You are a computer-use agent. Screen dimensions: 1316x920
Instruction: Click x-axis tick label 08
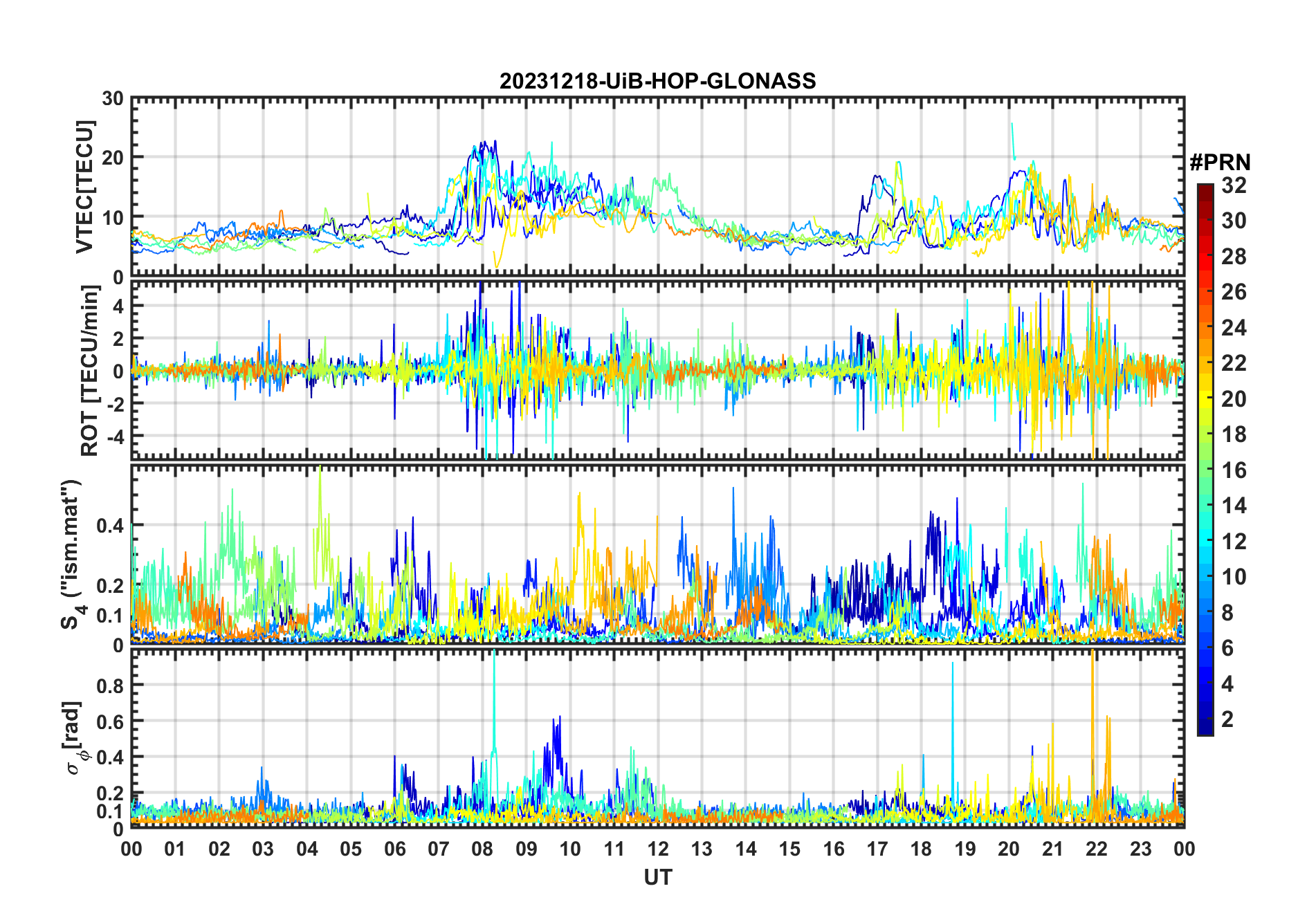point(482,849)
